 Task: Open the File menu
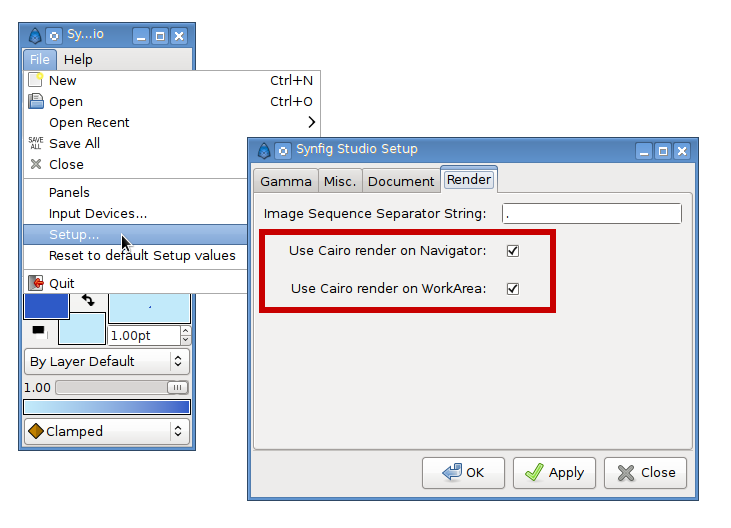coord(40,60)
